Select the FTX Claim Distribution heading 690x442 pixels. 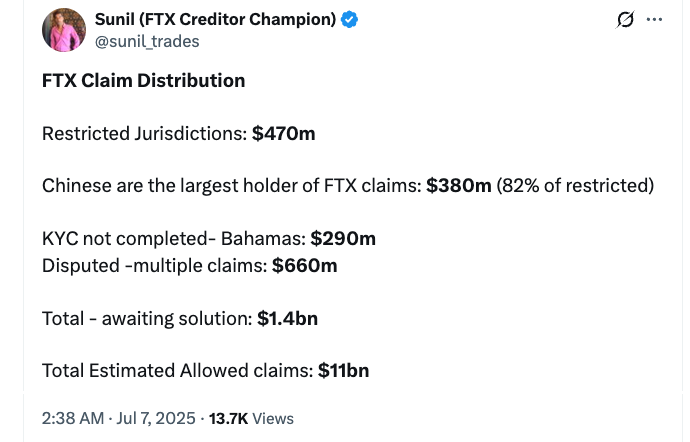143,81
